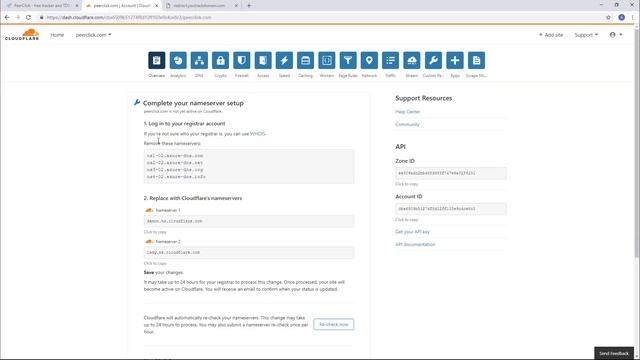Screen dimensions: 640x360
Task: Open the Network location pin icon
Action: click(x=369, y=60)
